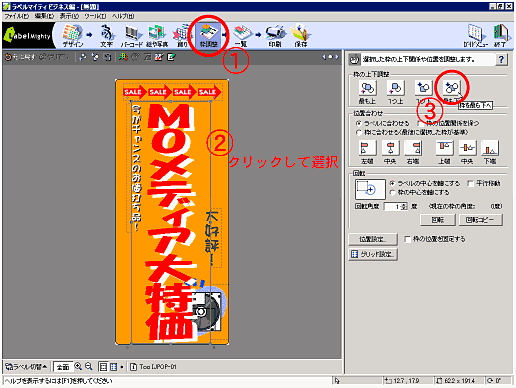
Task: Open the 印刷 (Print) step
Action: click(275, 36)
